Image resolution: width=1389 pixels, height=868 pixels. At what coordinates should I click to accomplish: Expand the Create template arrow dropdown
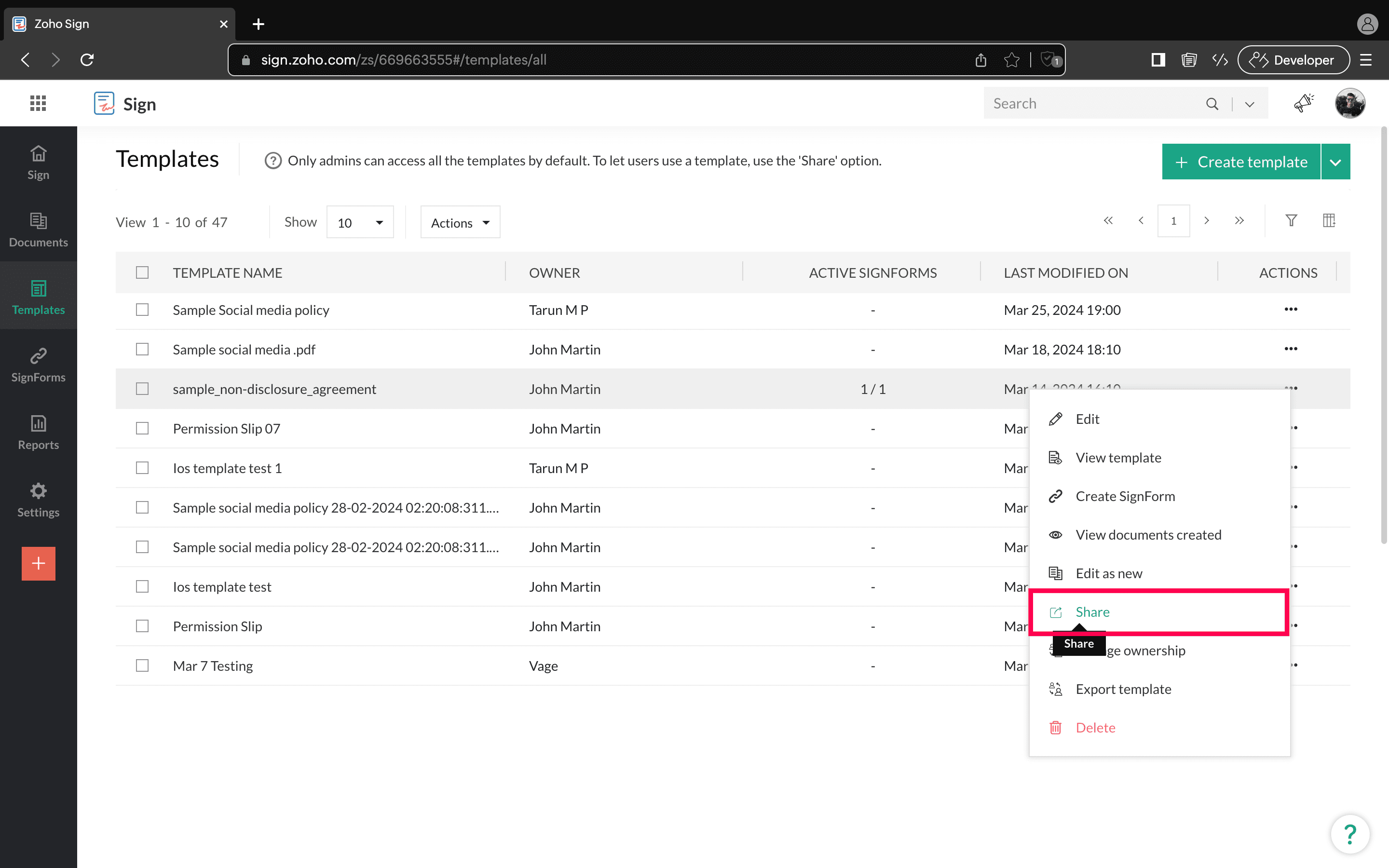point(1335,162)
